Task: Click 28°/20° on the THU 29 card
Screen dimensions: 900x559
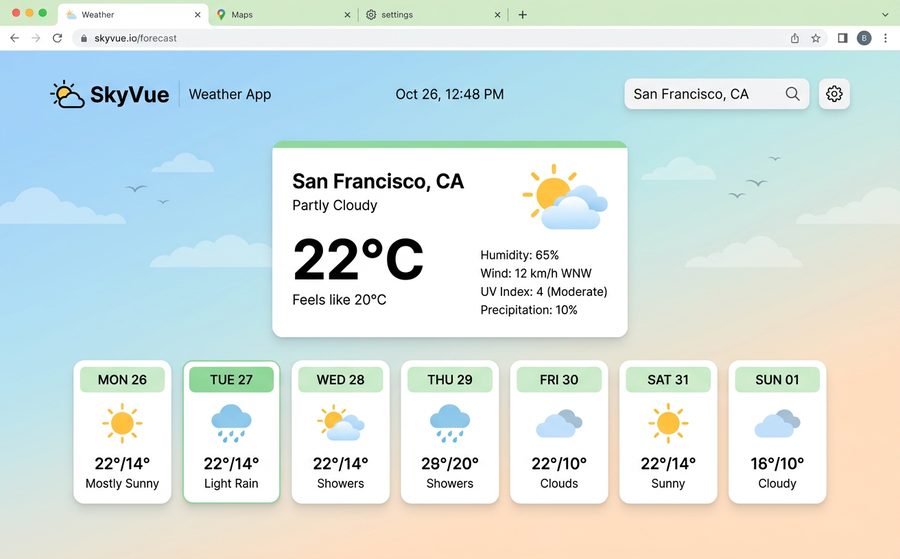Action: (x=450, y=463)
